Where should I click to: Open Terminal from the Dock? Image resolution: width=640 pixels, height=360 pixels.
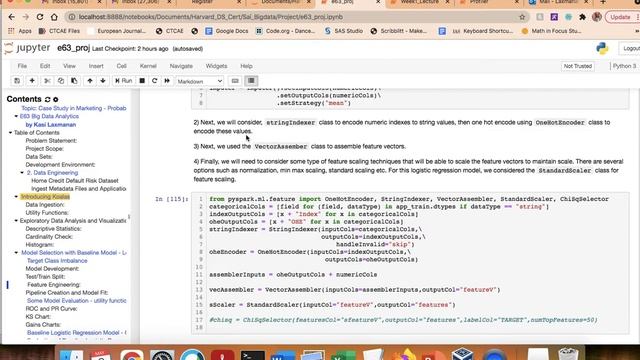coord(252,355)
